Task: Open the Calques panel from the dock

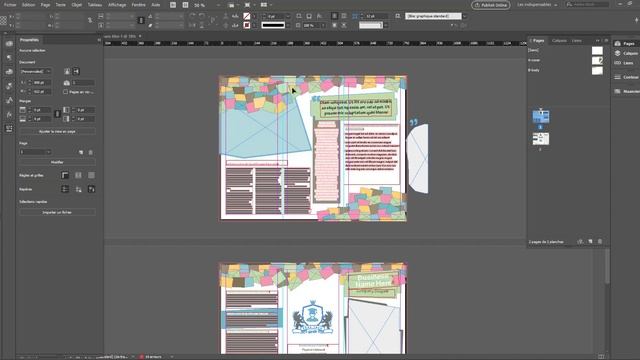Action: pyautogui.click(x=626, y=53)
